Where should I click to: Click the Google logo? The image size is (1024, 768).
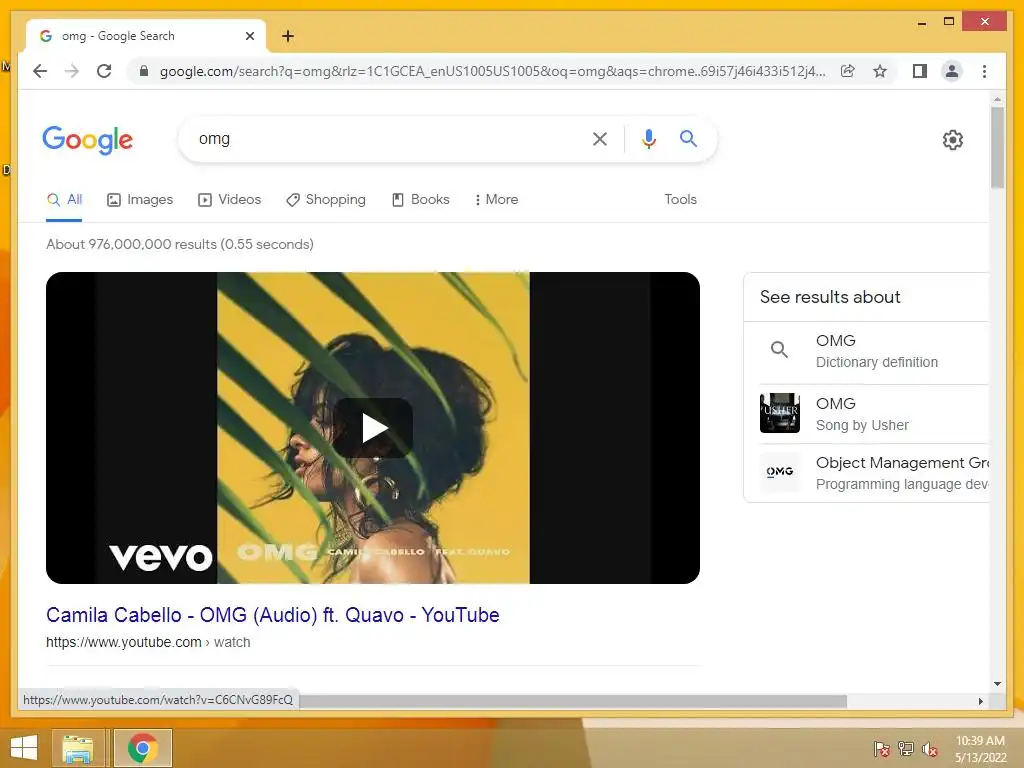click(x=88, y=139)
